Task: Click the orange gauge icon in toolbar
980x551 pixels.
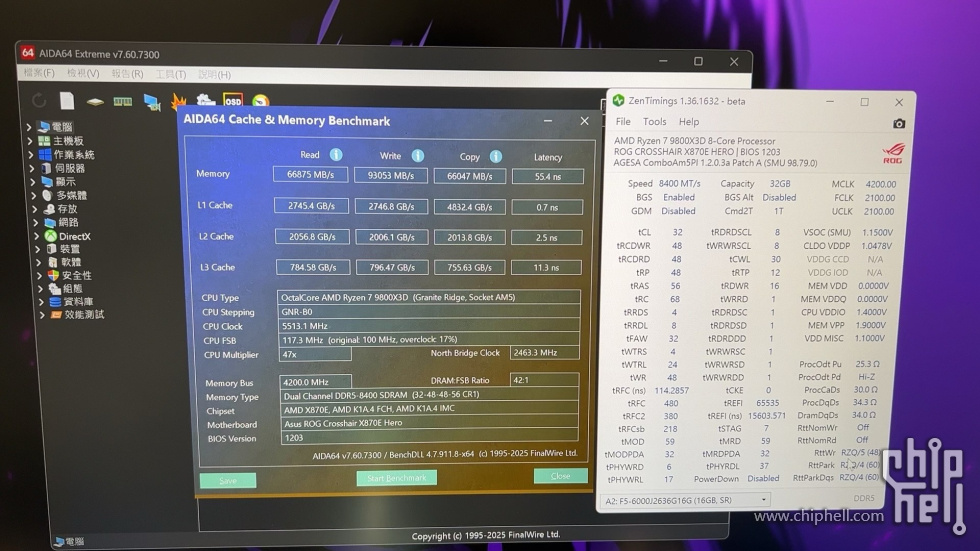Action: click(x=261, y=101)
